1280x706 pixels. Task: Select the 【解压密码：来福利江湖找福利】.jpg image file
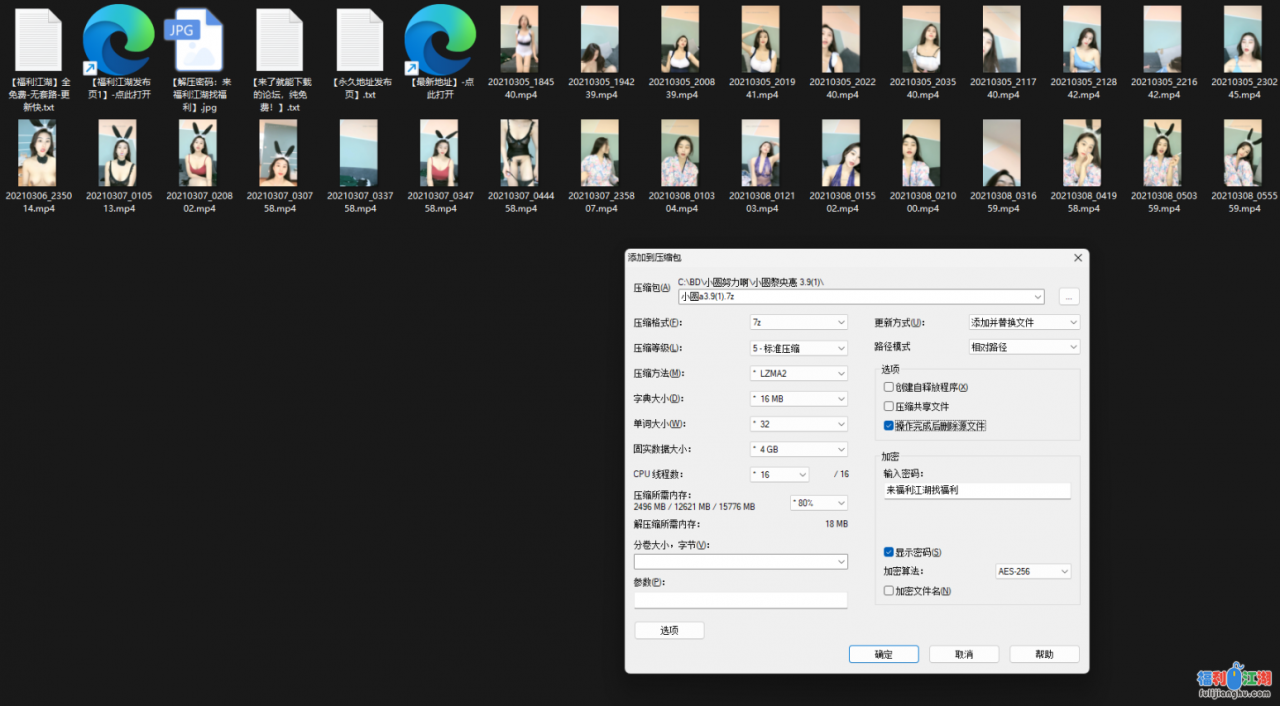point(194,40)
